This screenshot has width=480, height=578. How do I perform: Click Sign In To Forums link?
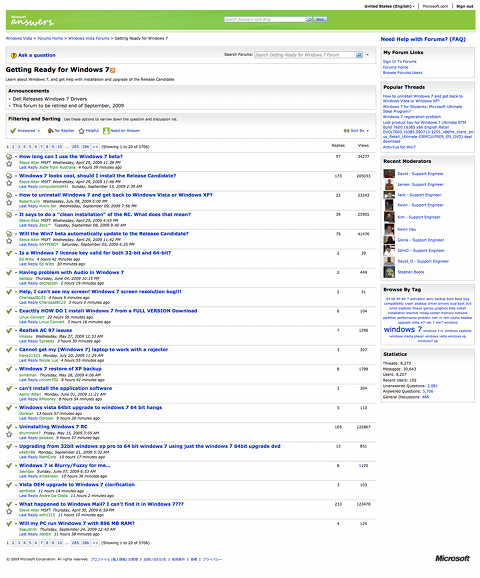(x=399, y=62)
